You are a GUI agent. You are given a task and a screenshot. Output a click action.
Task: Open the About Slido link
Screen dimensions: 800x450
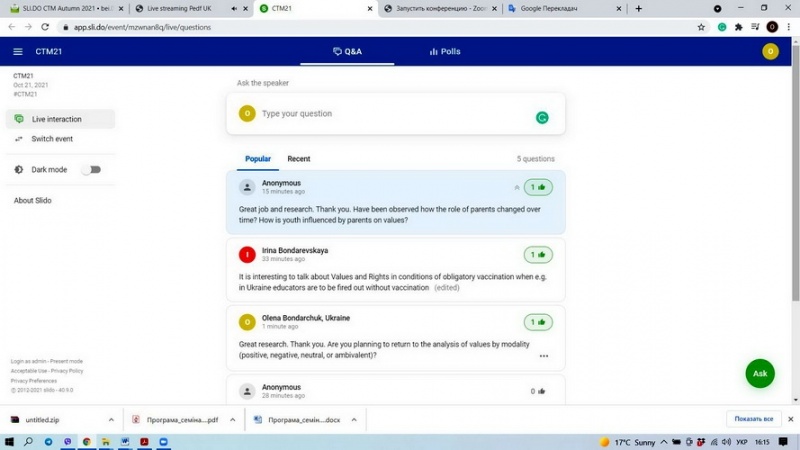tap(33, 201)
